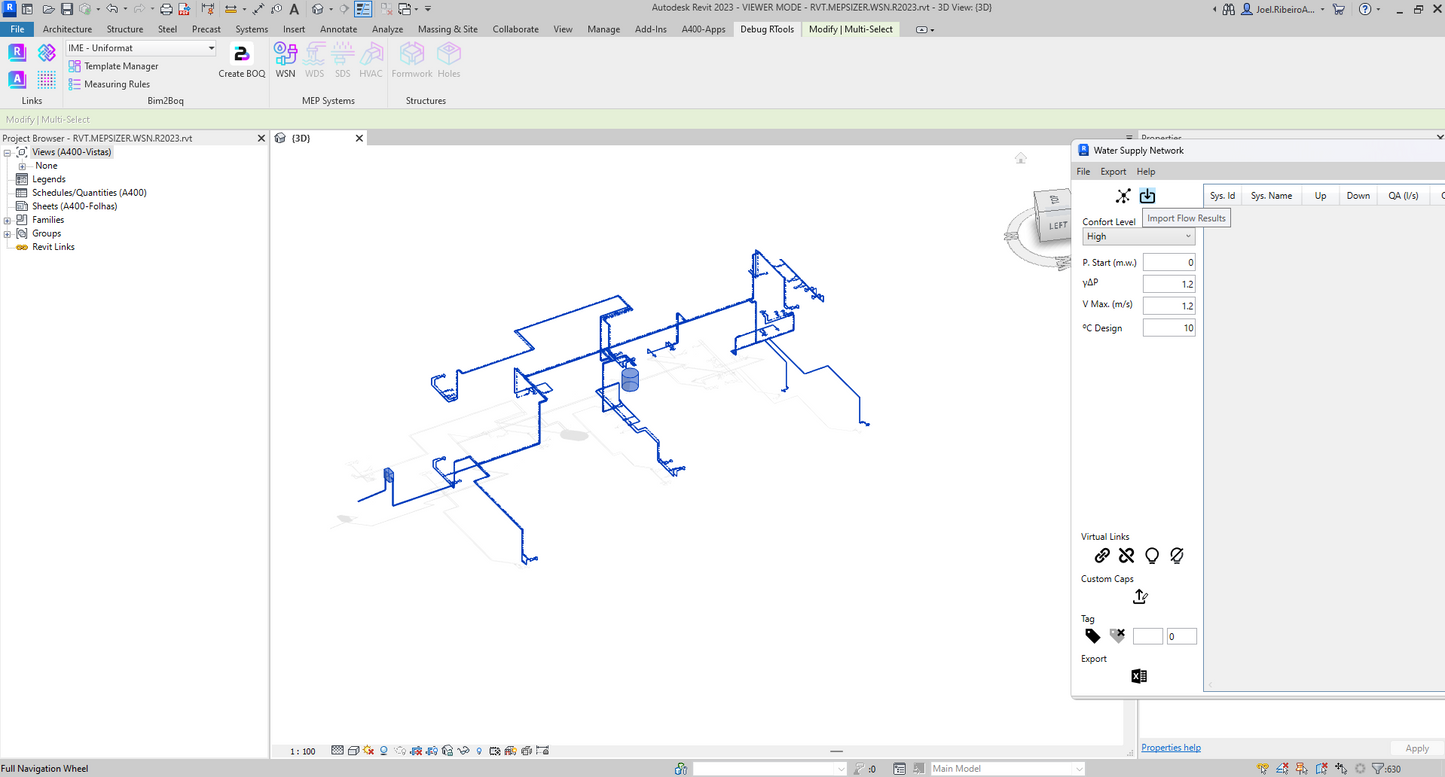
Task: Toggle the light bulb show virtual links
Action: click(1152, 556)
